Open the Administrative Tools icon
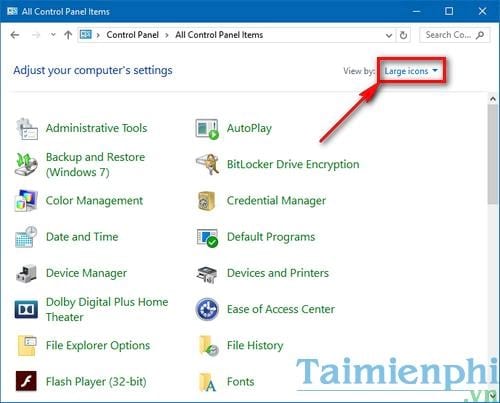 click(x=27, y=129)
